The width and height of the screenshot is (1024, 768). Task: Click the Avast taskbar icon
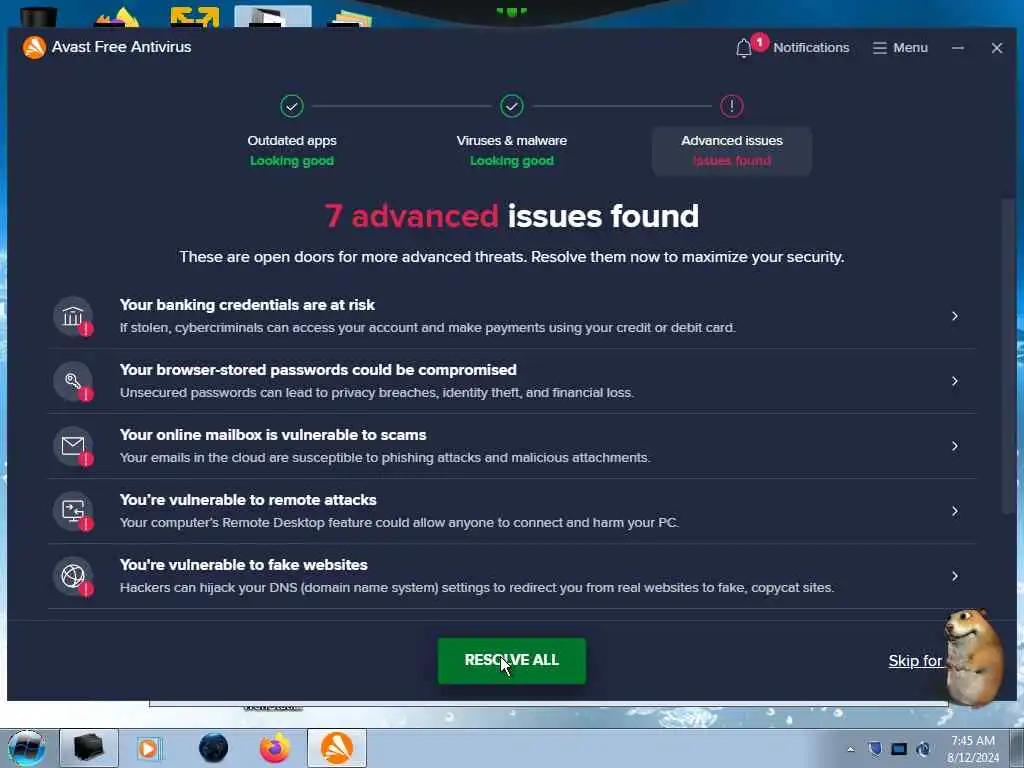tap(337, 748)
